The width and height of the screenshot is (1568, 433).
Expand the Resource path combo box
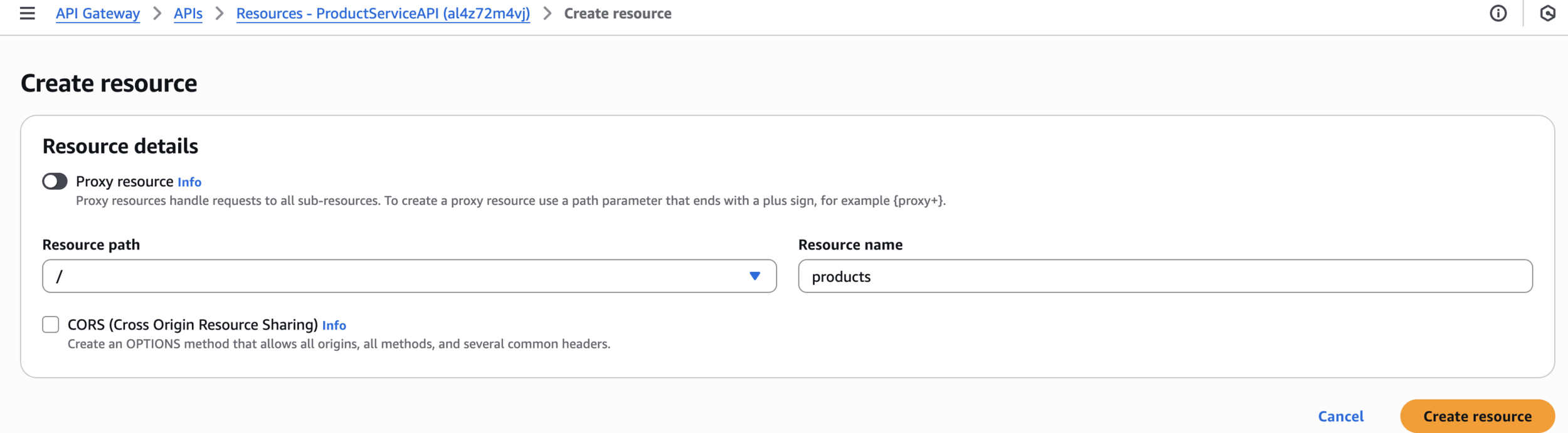(x=409, y=276)
